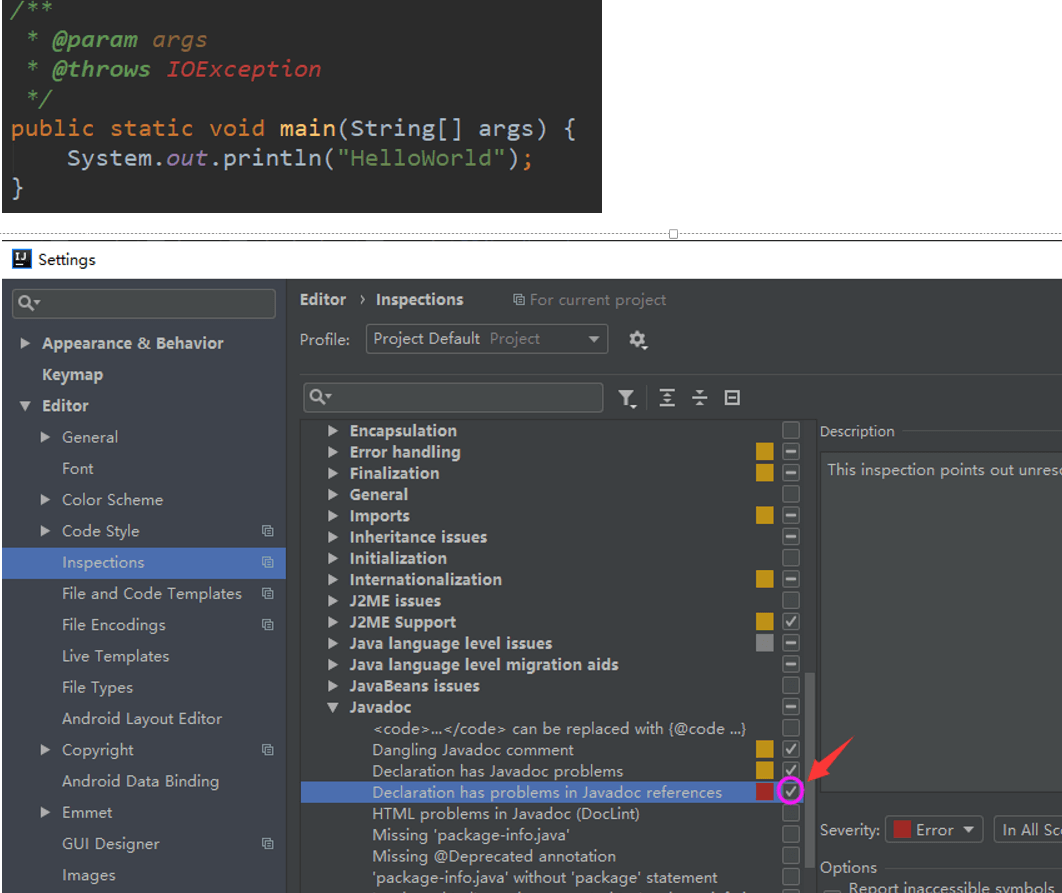The height and width of the screenshot is (893, 1062).
Task: Click the Editor breadcrumb link
Action: click(322, 299)
